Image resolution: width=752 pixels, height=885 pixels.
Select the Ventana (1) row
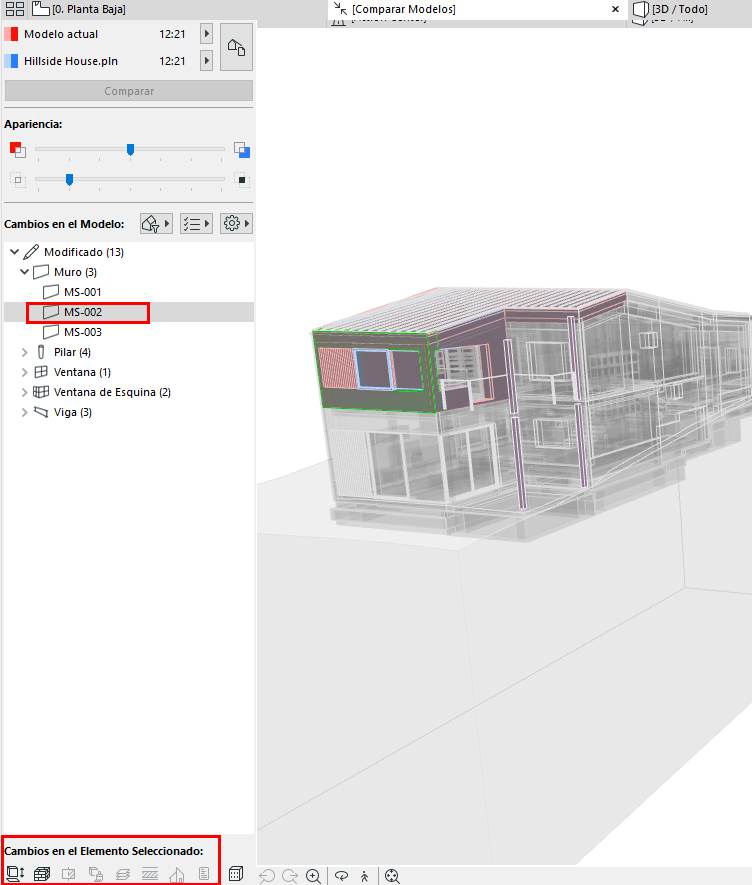(x=129, y=373)
